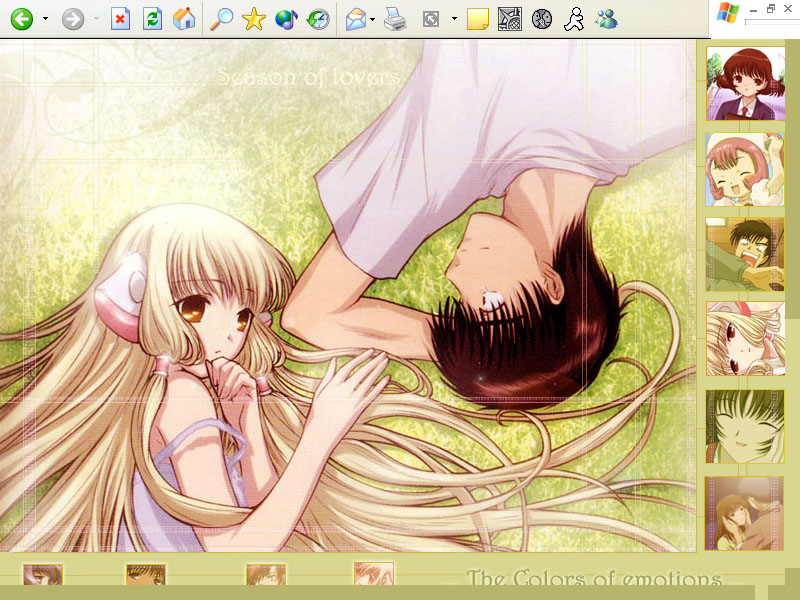Open Search with the magnifying glass icon
The image size is (800, 600).
coord(221,19)
